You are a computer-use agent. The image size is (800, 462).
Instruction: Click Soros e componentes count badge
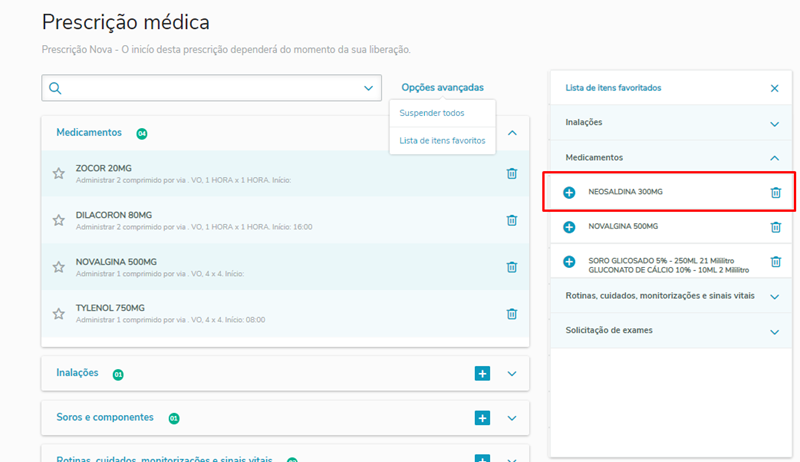coord(174,419)
